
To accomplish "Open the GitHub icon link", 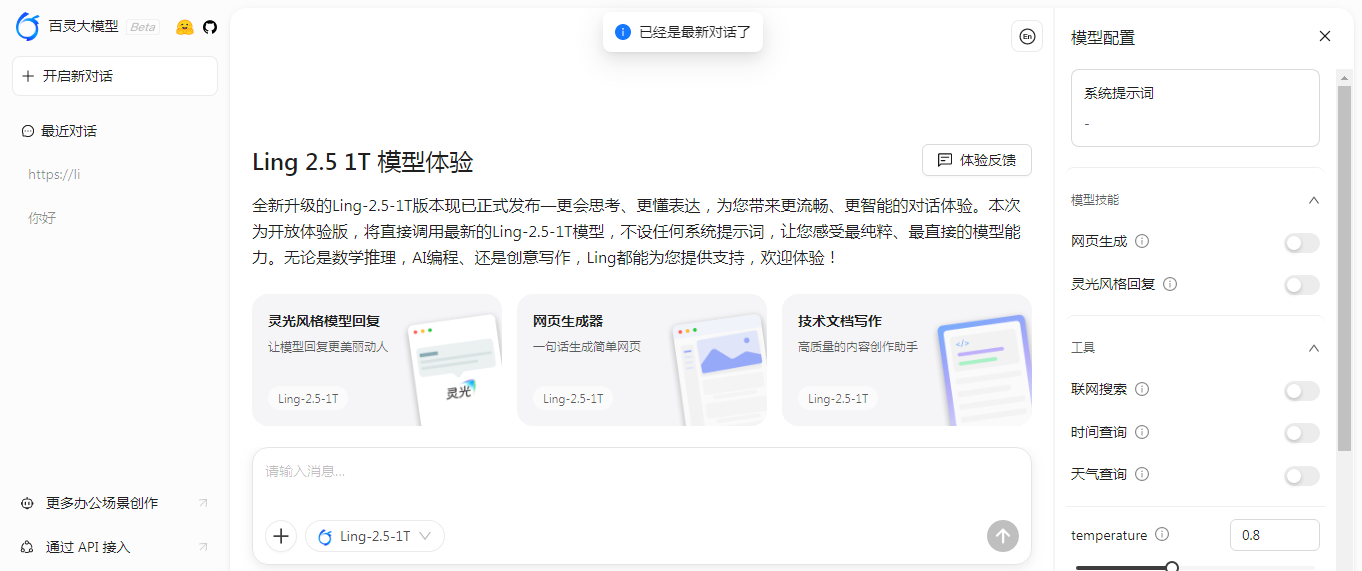I will coord(210,27).
